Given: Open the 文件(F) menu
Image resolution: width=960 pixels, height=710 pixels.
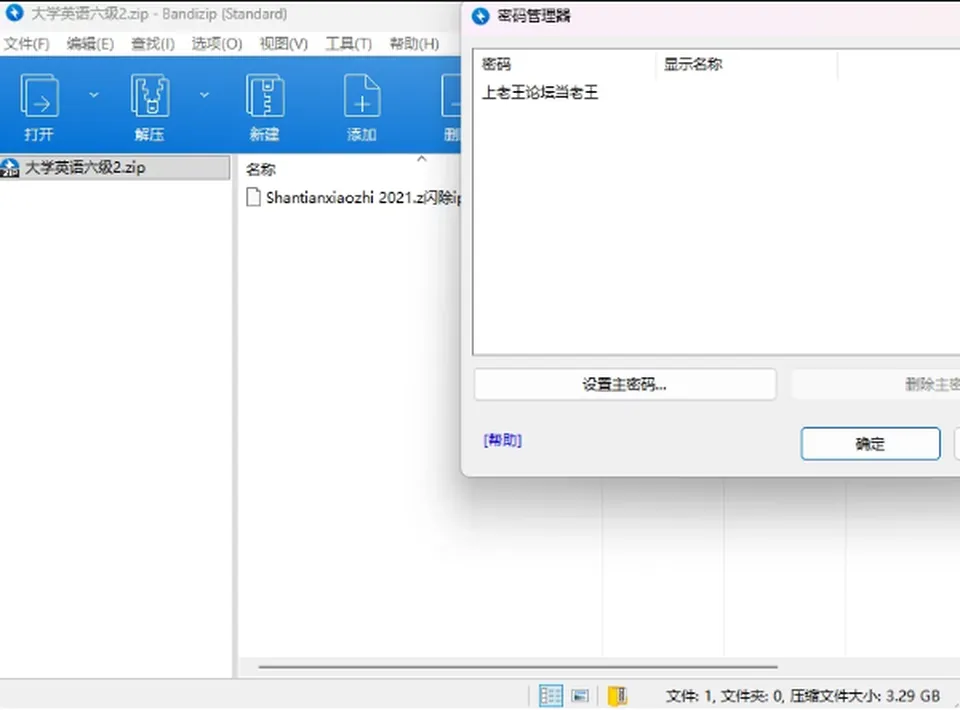Looking at the screenshot, I should 26,43.
